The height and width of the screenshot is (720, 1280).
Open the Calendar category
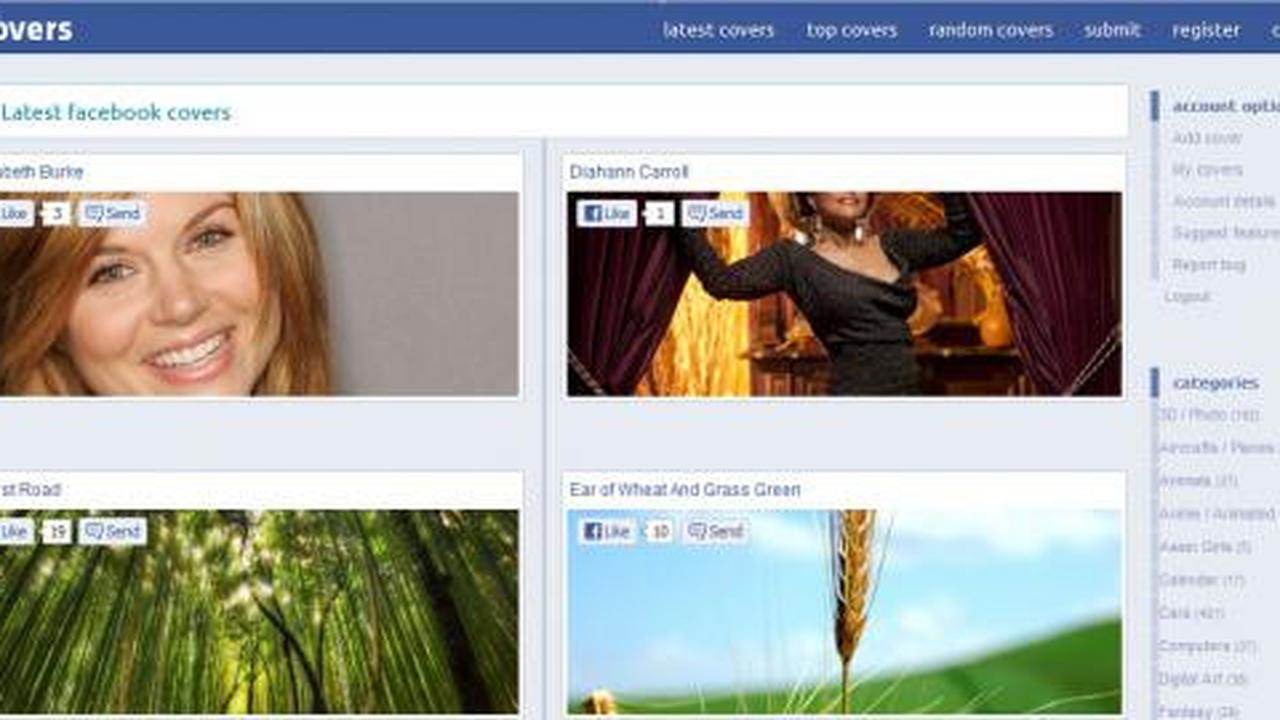tap(1201, 580)
